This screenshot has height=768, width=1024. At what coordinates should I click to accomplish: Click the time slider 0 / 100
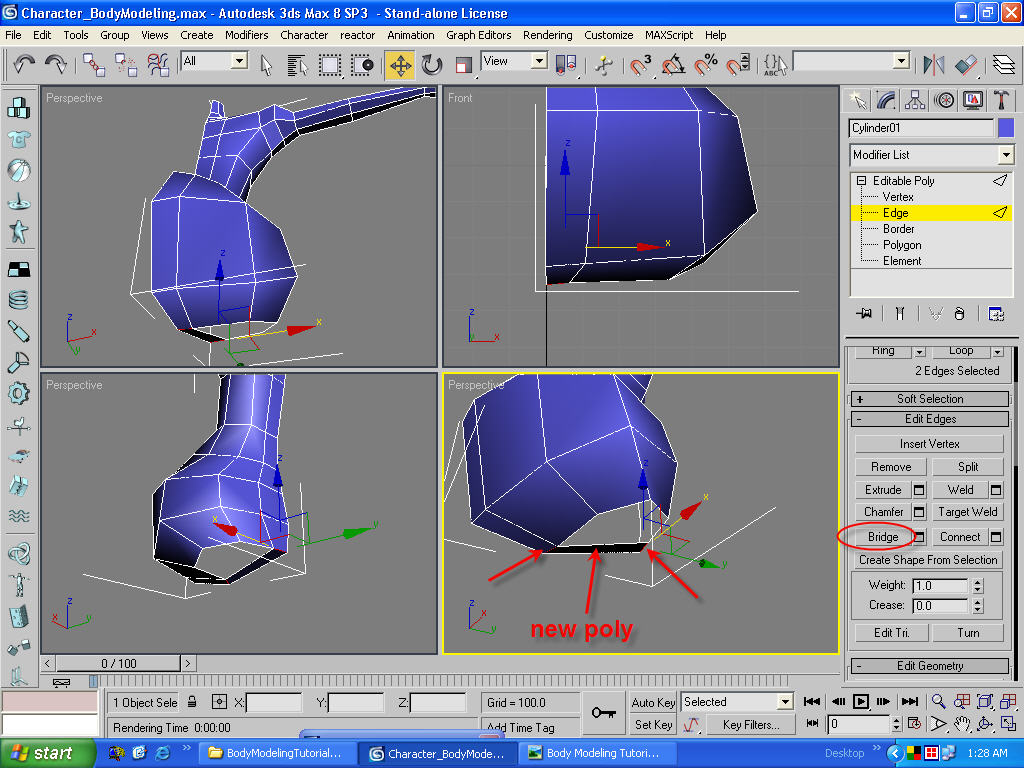tap(119, 664)
